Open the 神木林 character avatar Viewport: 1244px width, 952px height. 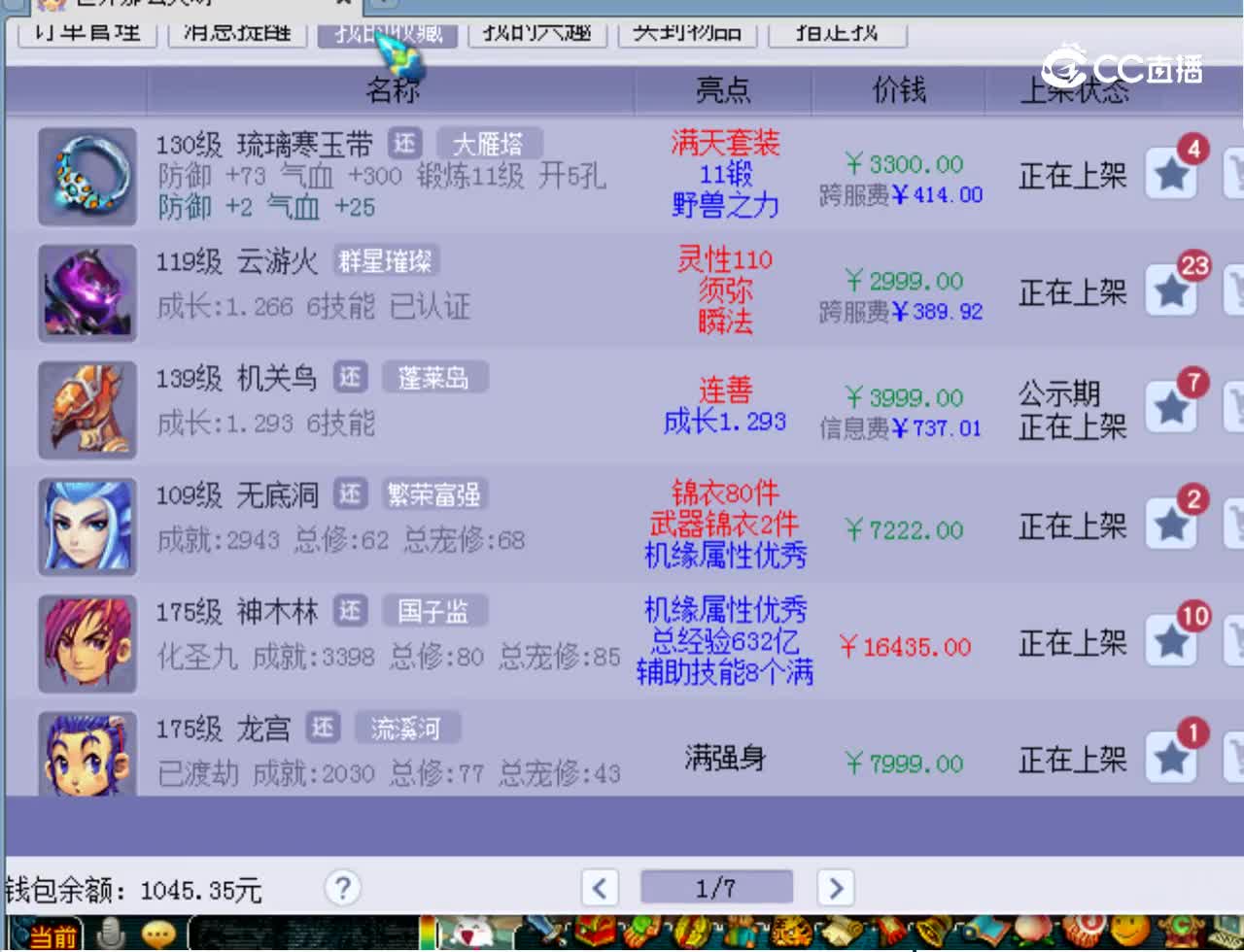87,643
